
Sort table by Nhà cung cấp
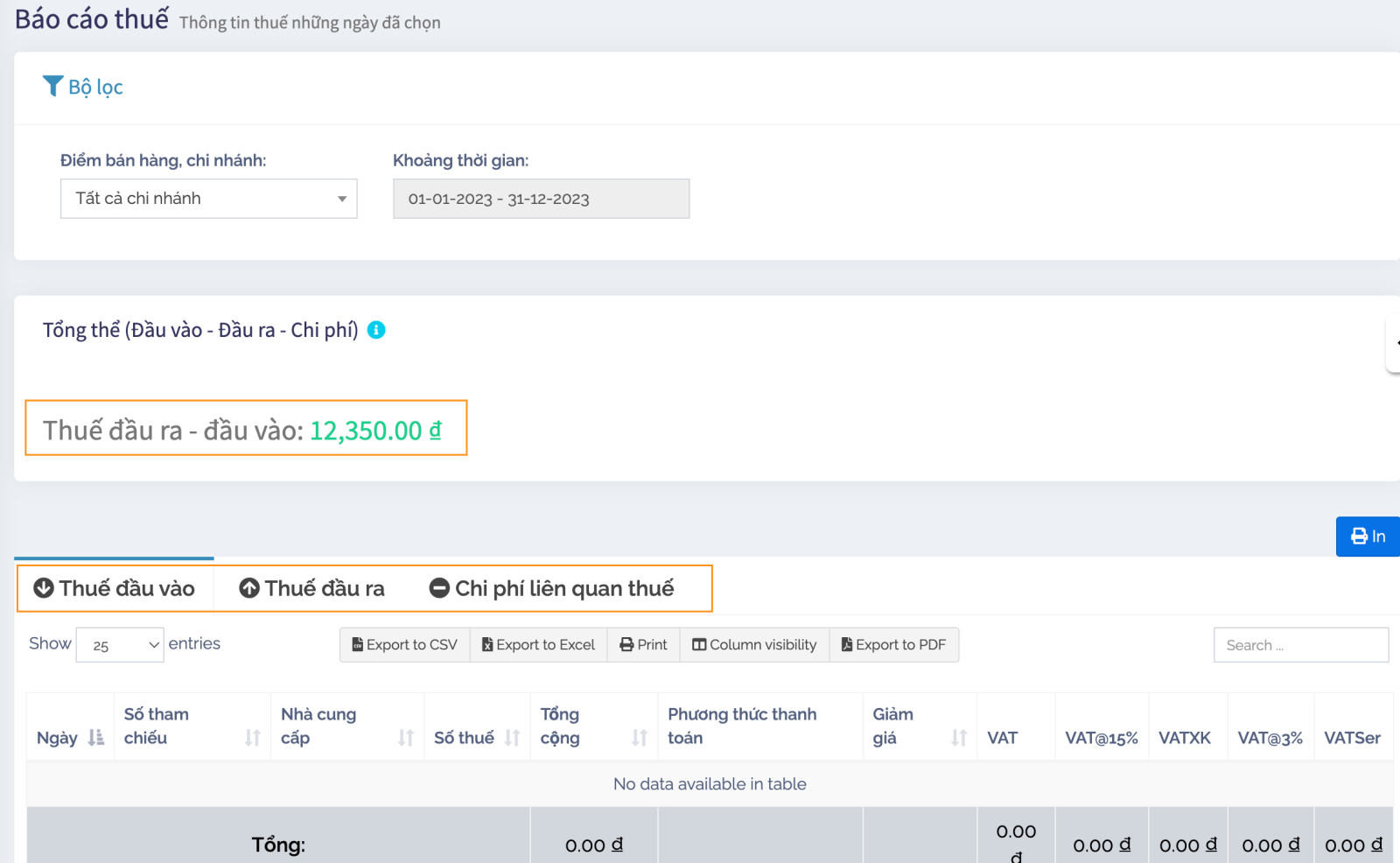pos(405,738)
